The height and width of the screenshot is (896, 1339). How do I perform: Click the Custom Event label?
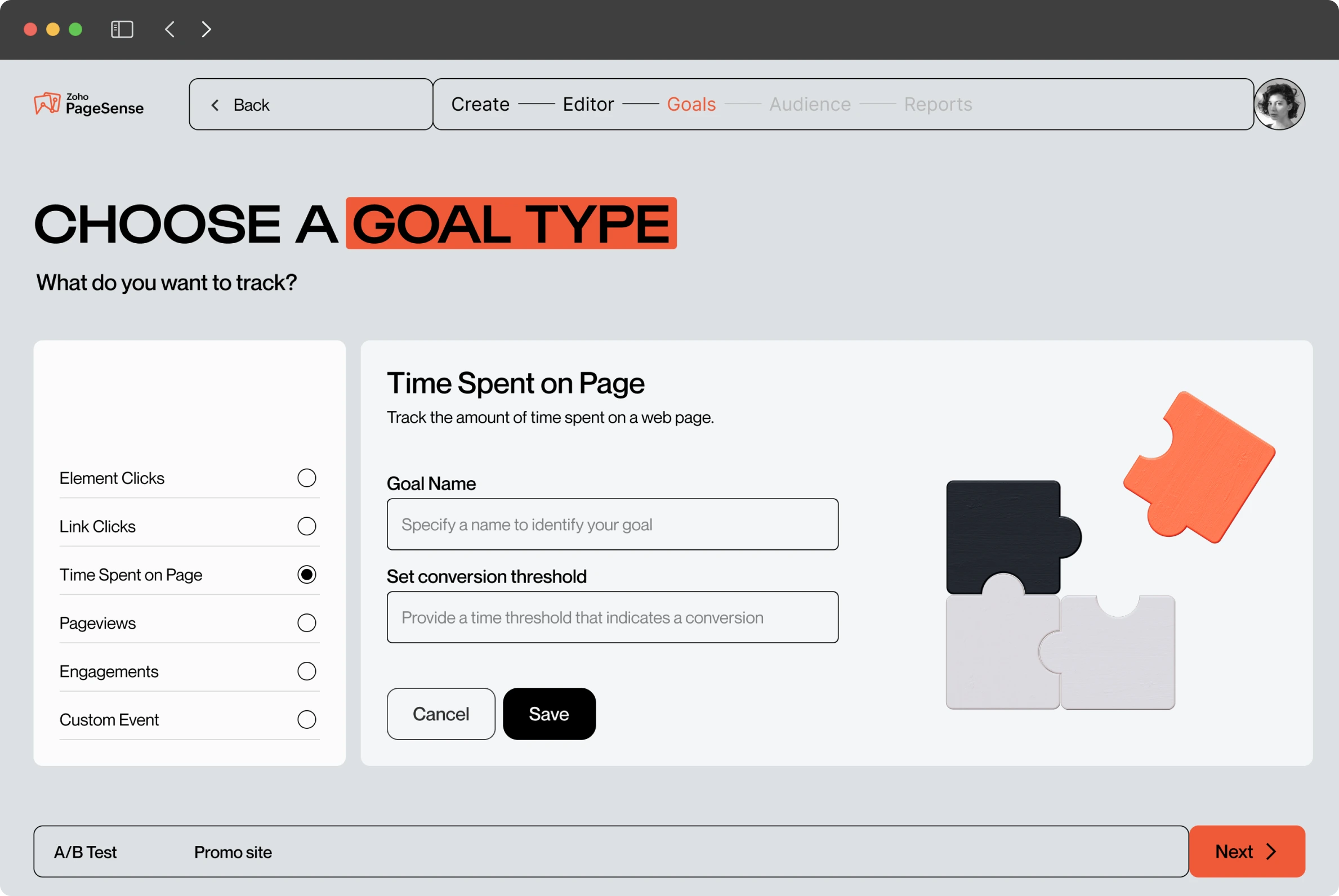tap(109, 719)
